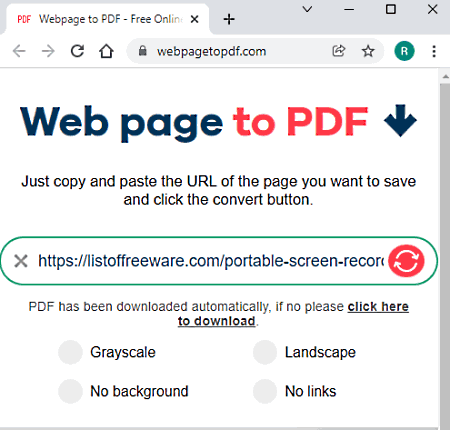Open the tab search chevron
Viewport: 450px width, 430px height.
307,9
